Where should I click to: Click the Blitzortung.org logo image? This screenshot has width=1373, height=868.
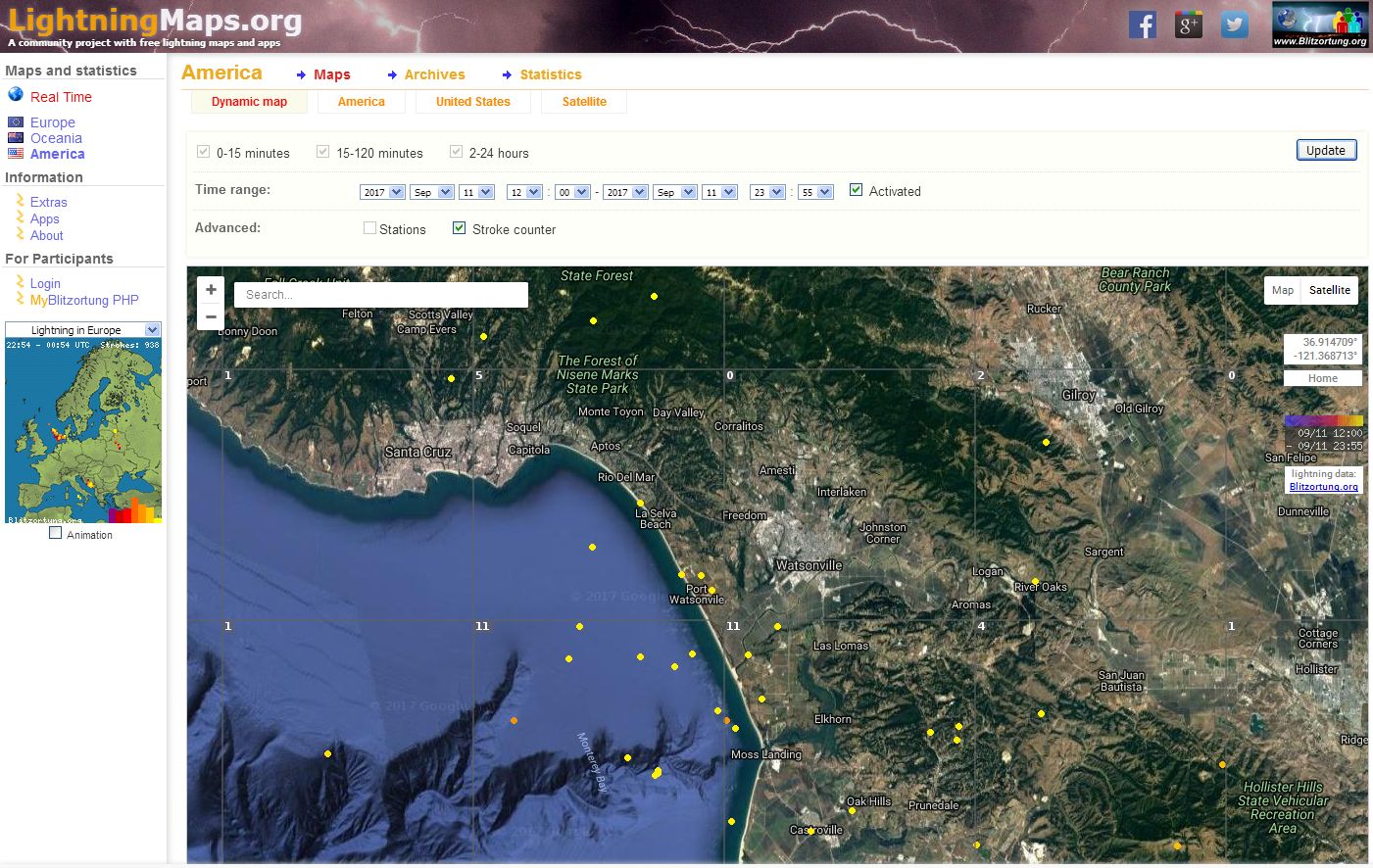click(x=1319, y=24)
